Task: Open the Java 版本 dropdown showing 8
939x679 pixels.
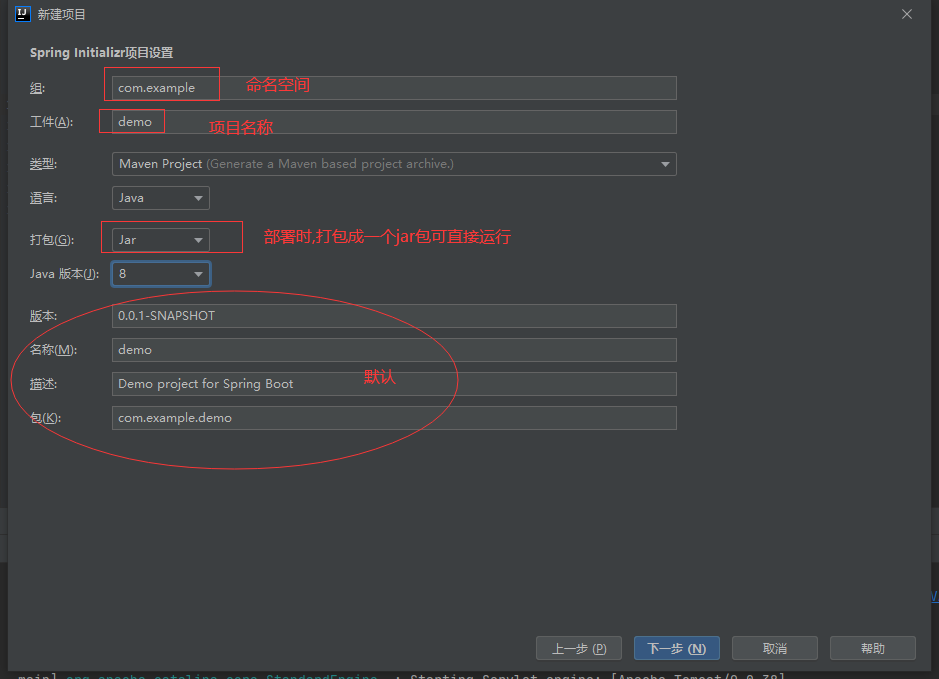Action: point(160,274)
